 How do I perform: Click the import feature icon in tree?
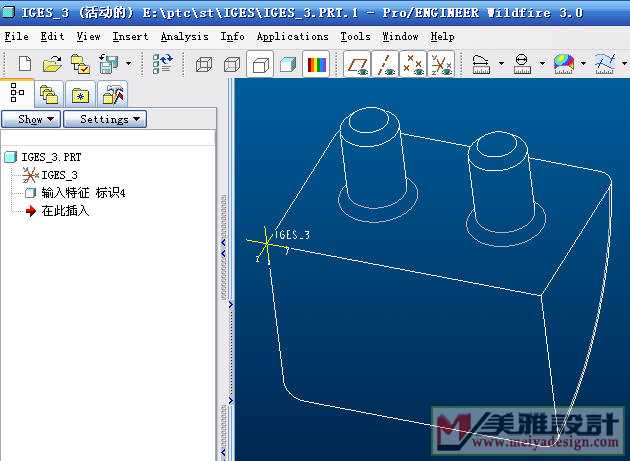tap(31, 193)
